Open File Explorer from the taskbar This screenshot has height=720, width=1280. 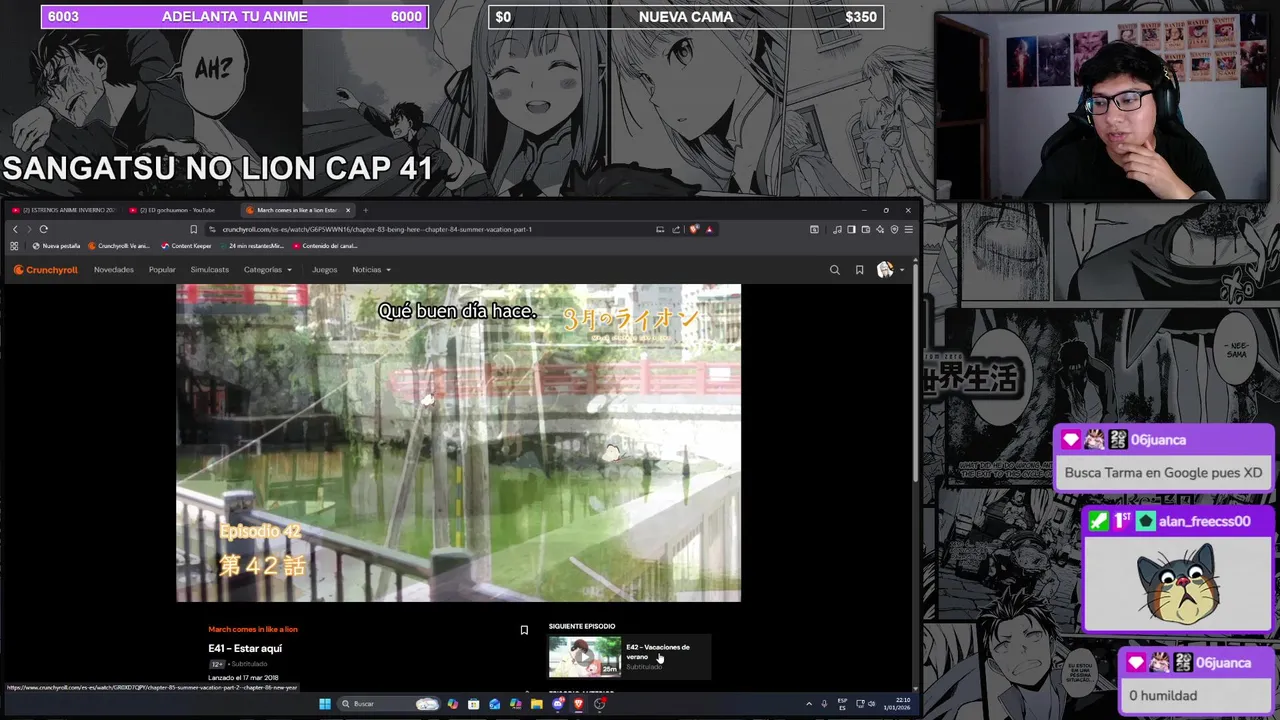point(536,704)
